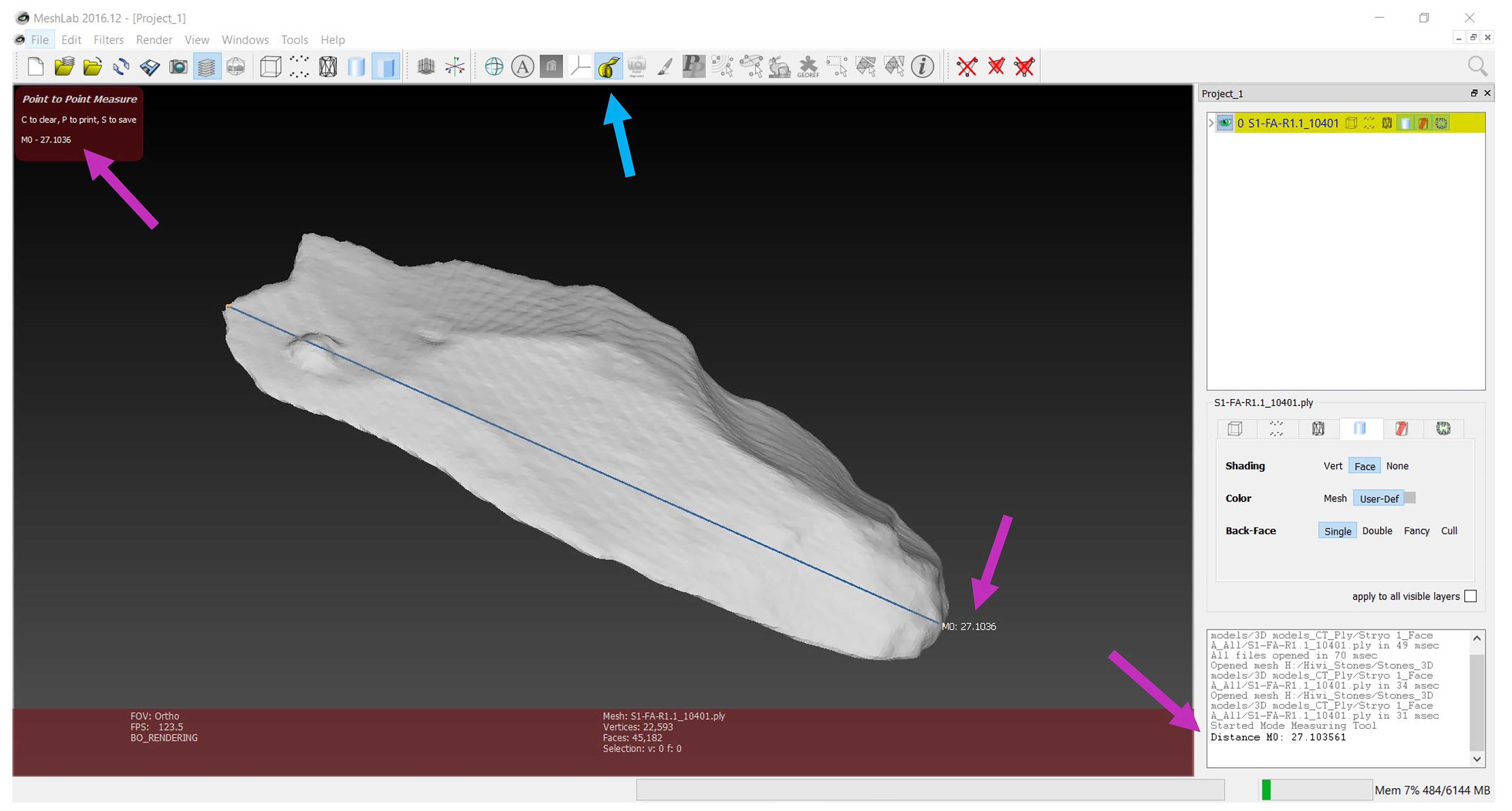Screen dimensions: 1512x811
Task: Toggle the measuring tape tool
Action: coord(609,66)
